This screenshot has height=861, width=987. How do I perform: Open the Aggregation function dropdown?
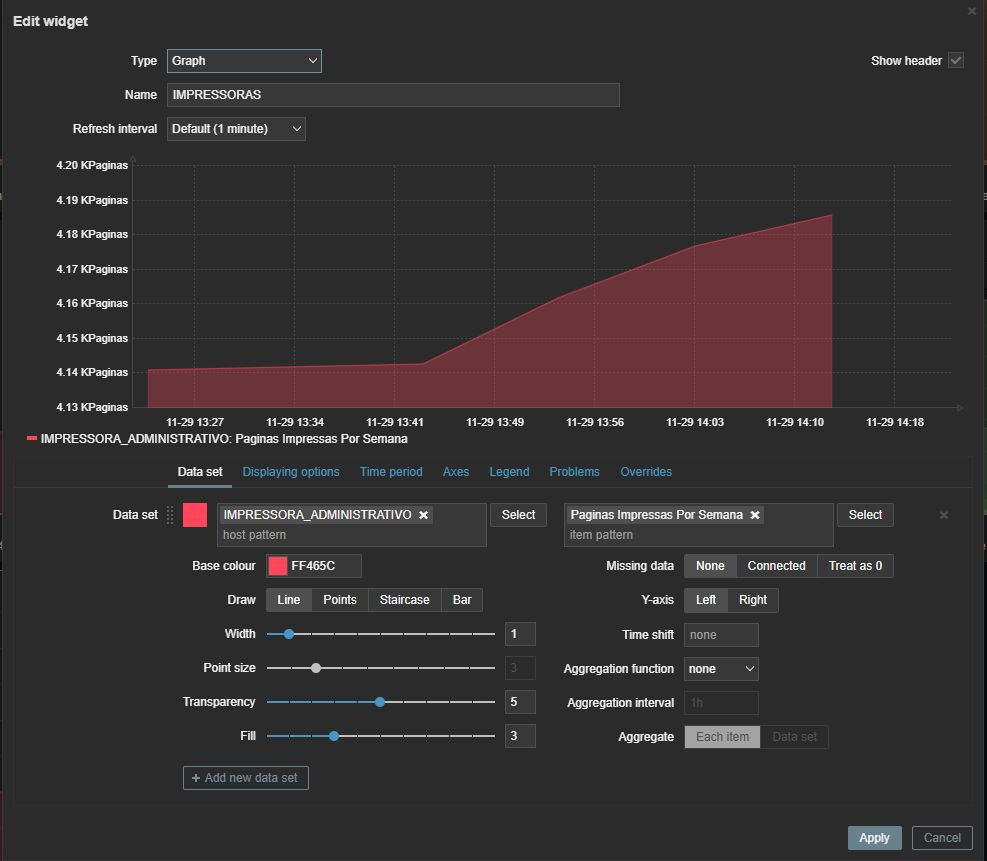pyautogui.click(x=721, y=669)
